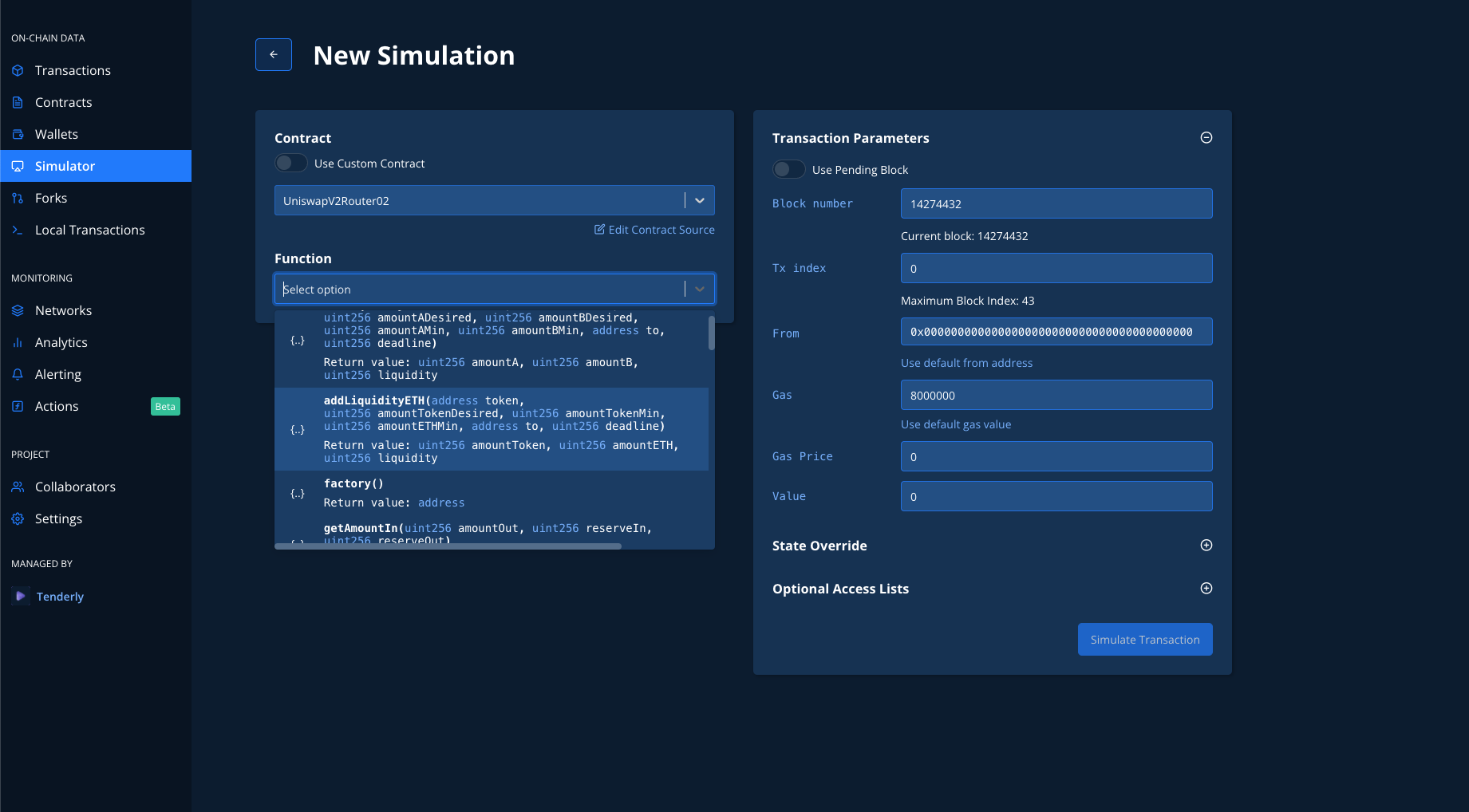
Task: Click the edit pencil icon beside Edit Contract Source
Action: [599, 230]
